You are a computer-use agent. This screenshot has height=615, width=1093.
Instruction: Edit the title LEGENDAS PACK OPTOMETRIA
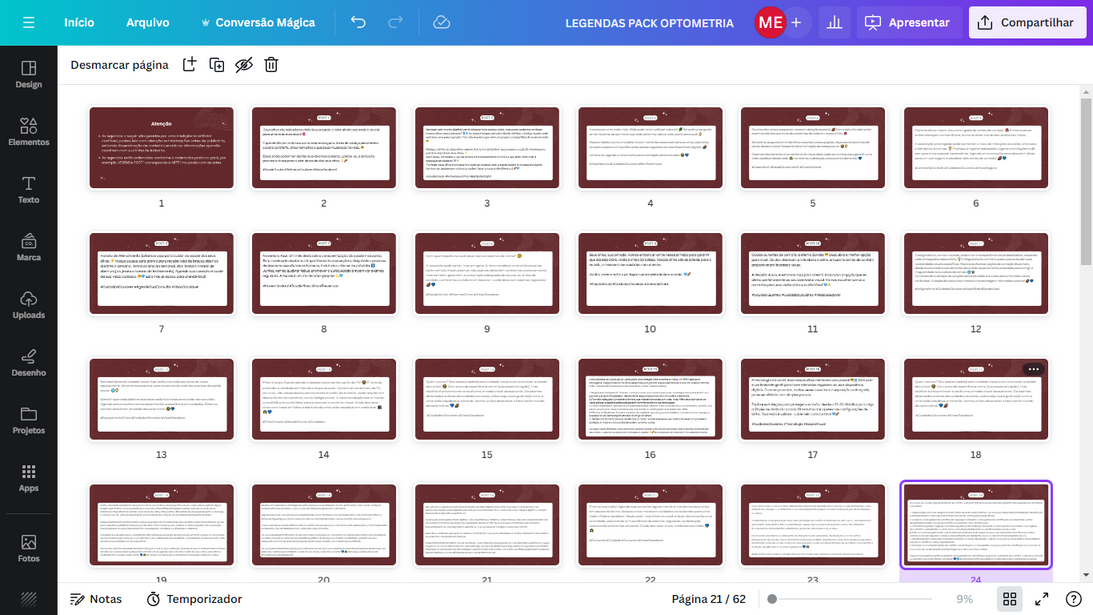tap(649, 23)
